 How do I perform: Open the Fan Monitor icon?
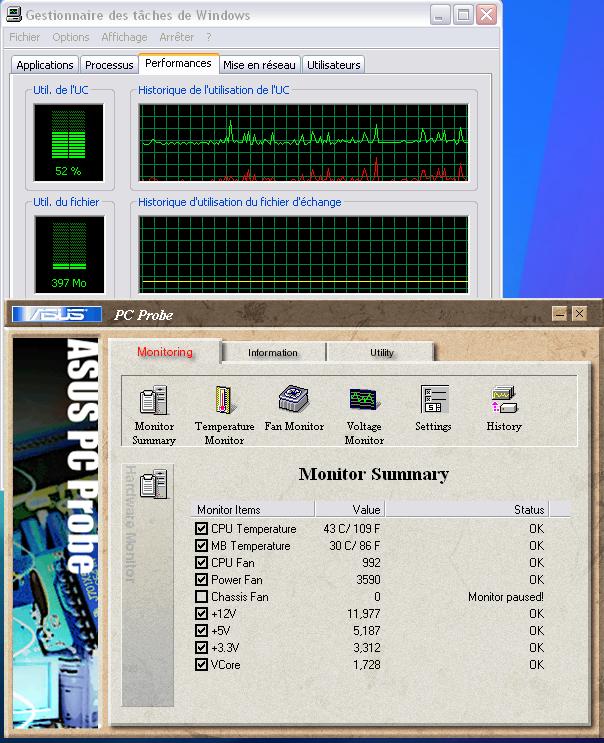(x=294, y=399)
